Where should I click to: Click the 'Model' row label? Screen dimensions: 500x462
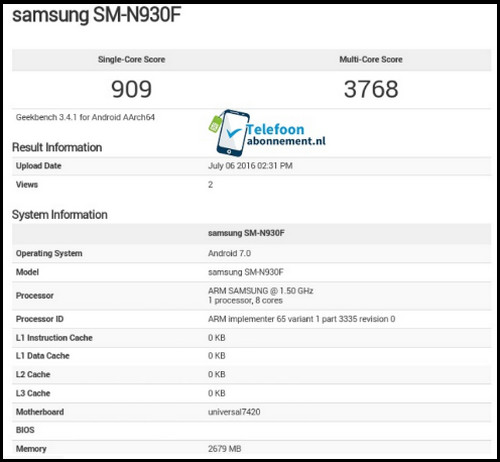(x=27, y=272)
